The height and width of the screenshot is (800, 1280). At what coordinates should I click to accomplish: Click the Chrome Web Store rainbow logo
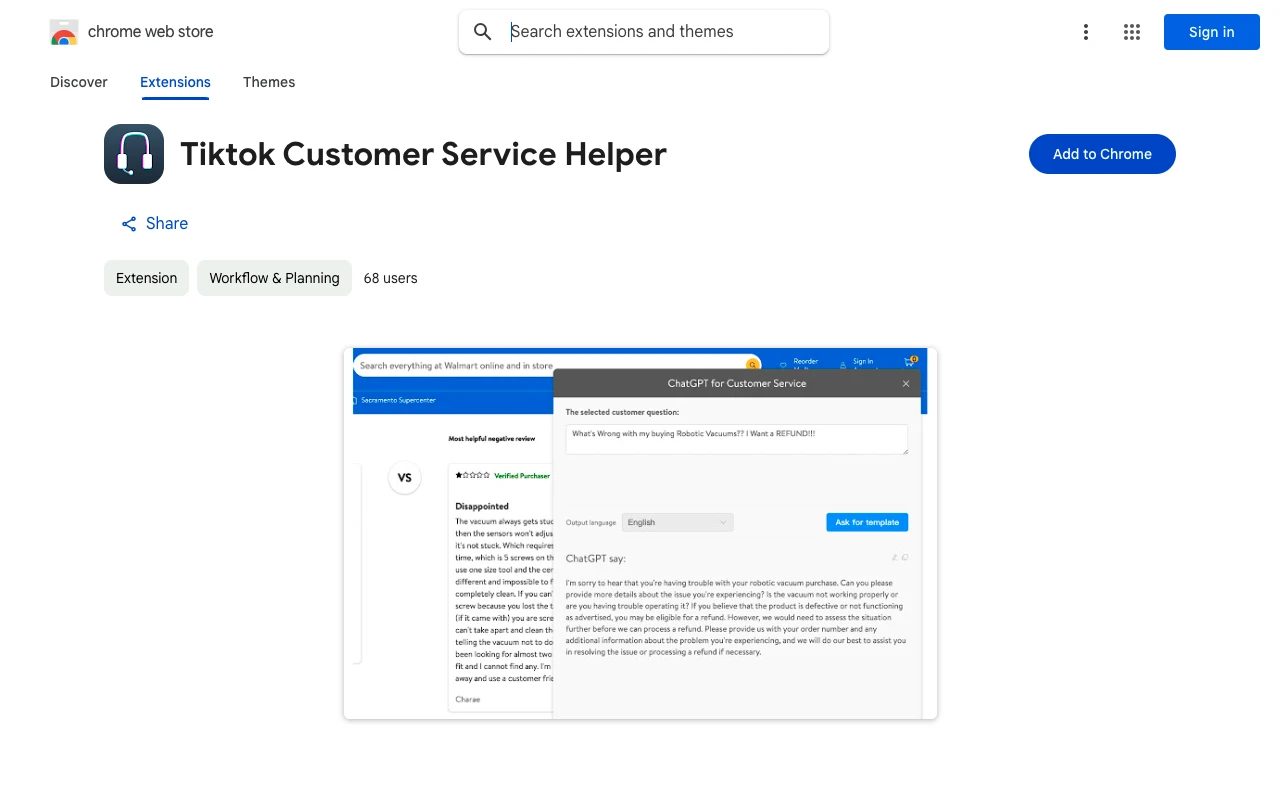point(64,32)
